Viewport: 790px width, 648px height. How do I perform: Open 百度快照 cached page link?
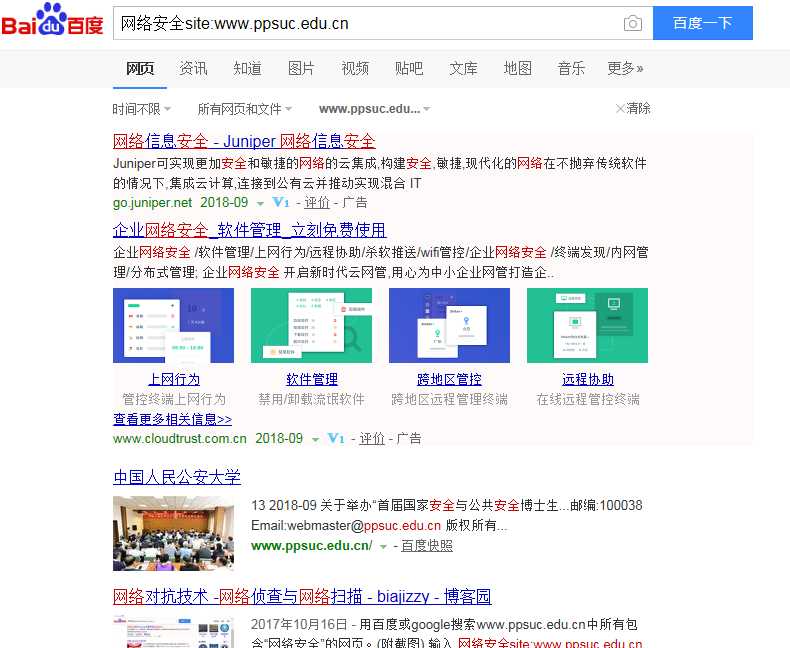coord(427,546)
